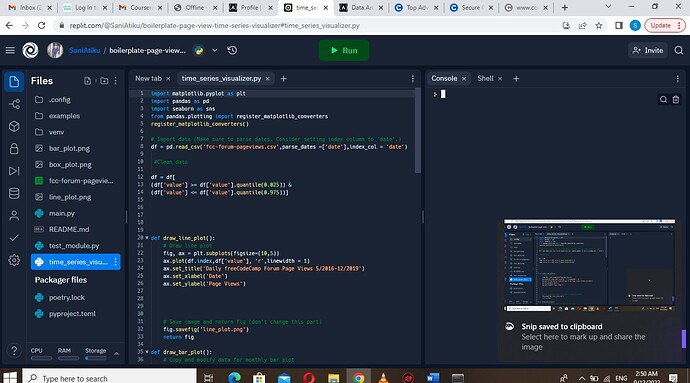
Task: Open the SaniAtiku username link
Action: click(x=84, y=50)
